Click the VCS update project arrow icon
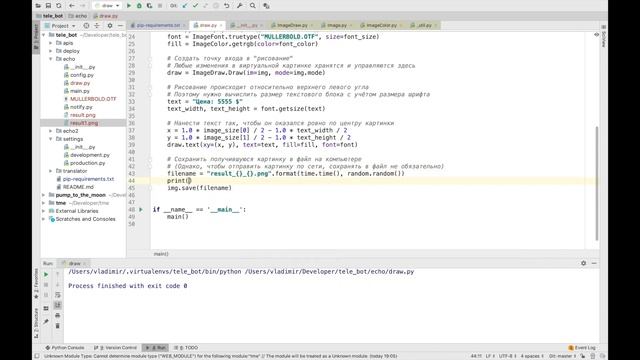Screen dimensions: 640x360 pyautogui.click(x=184, y=6)
